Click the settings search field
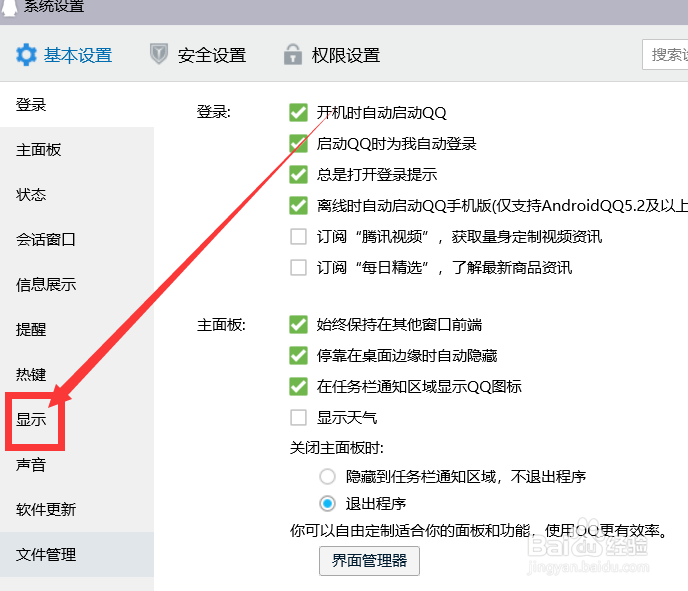This screenshot has width=688, height=591. [x=665, y=54]
